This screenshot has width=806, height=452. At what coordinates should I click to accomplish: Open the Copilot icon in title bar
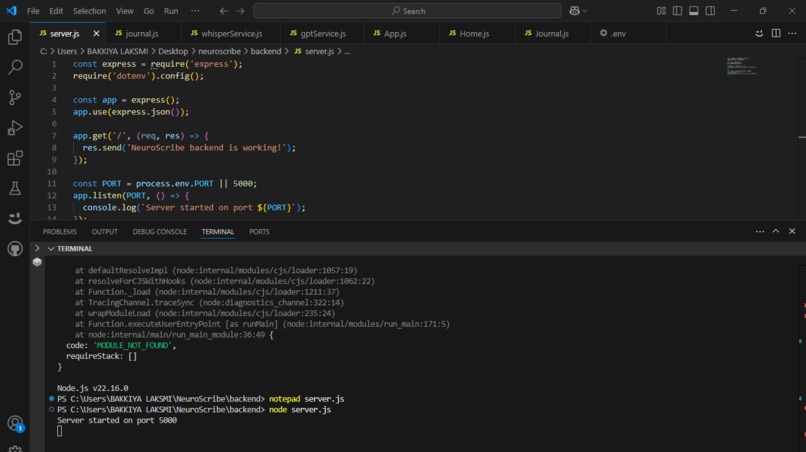coord(574,11)
